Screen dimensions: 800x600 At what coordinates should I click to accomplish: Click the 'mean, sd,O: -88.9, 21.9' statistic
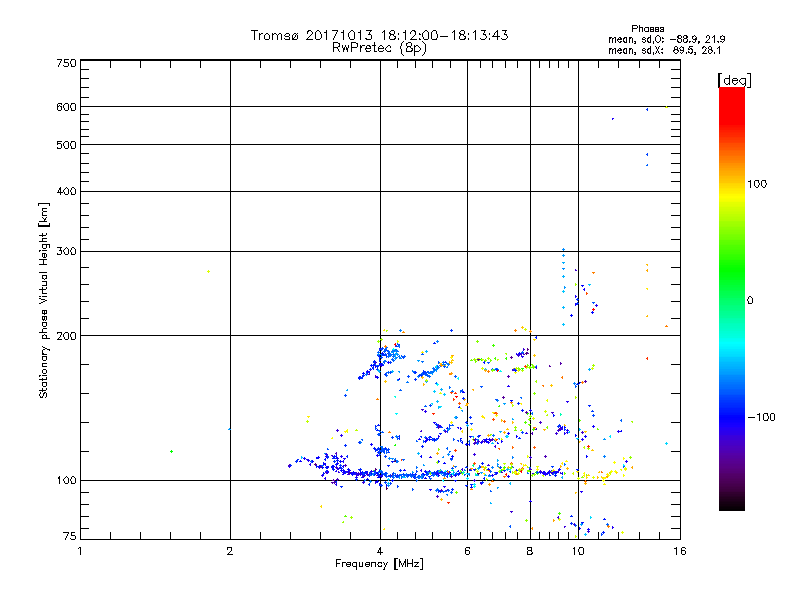point(666,39)
